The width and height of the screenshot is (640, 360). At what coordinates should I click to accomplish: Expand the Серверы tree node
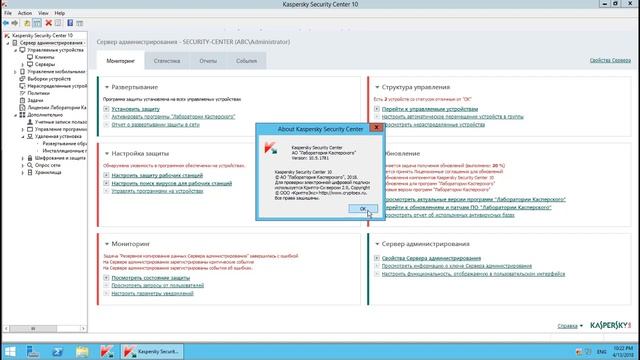[23, 64]
